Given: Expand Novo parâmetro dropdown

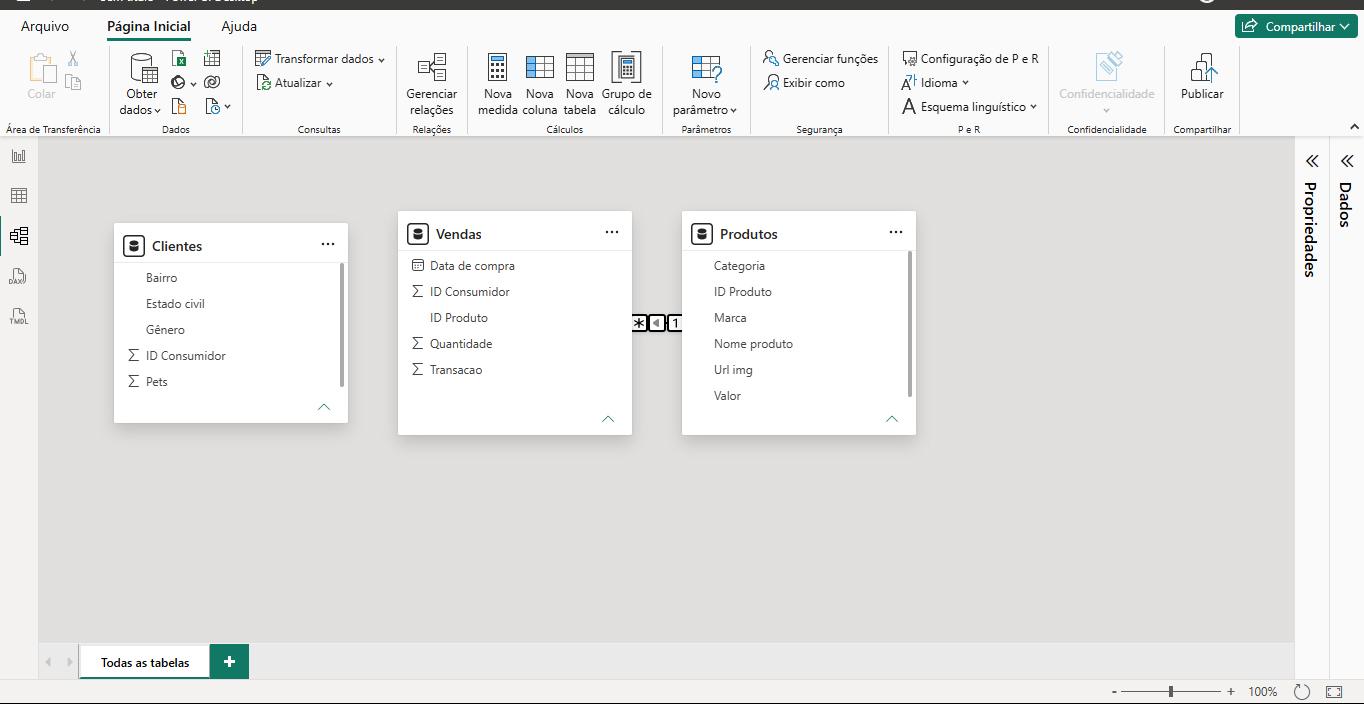Looking at the screenshot, I should 705,102.
